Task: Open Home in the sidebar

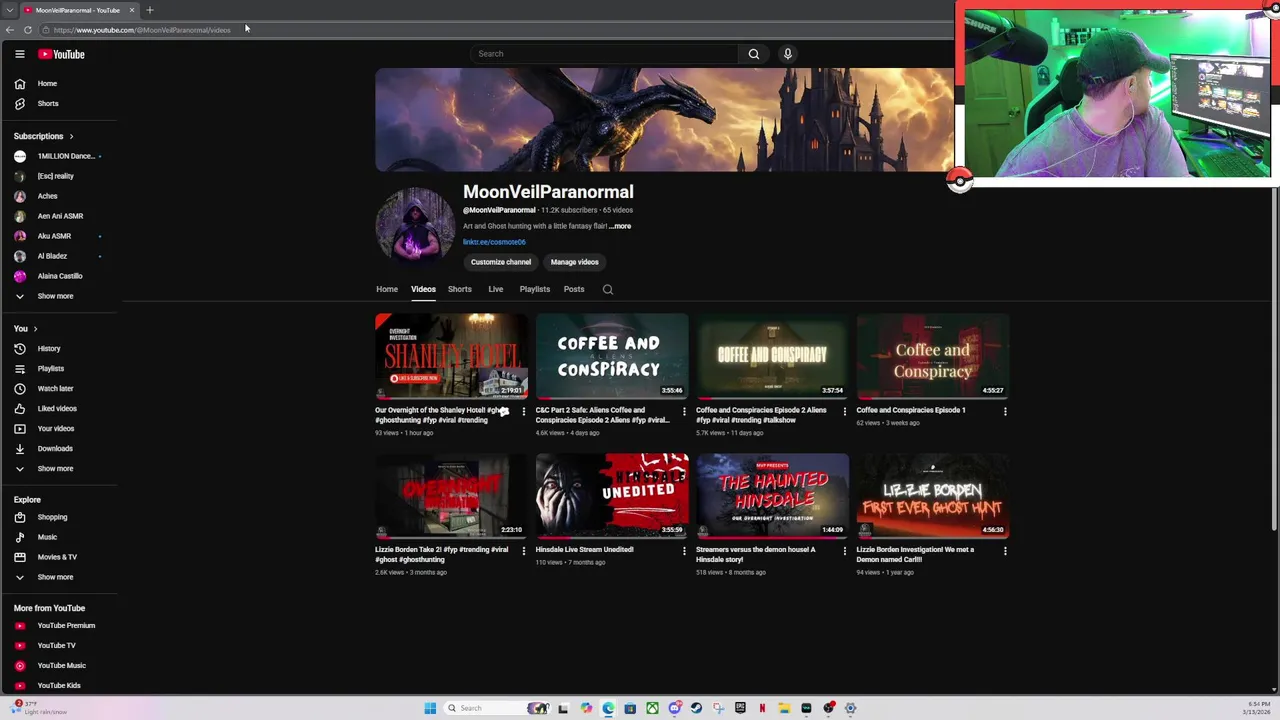Action: (x=47, y=84)
